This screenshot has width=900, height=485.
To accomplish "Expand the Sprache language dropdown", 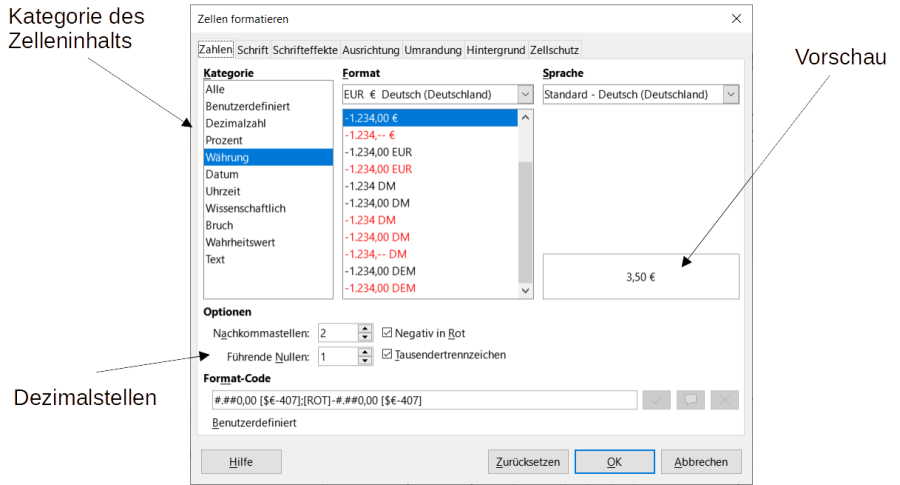I will coord(730,94).
